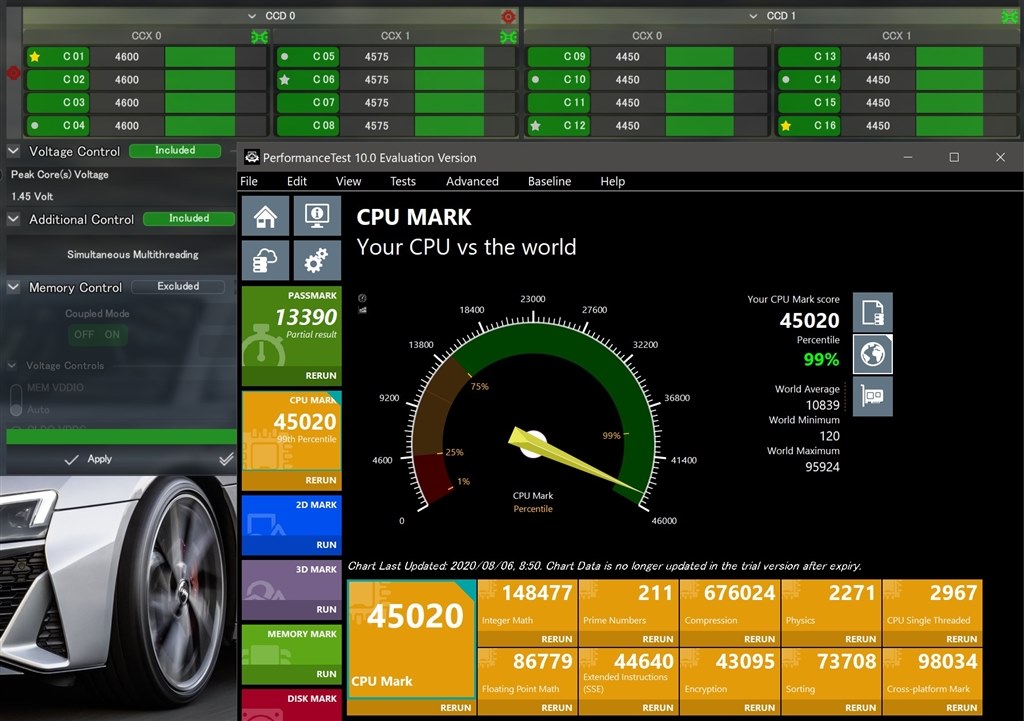This screenshot has height=721, width=1024.
Task: Collapse the Voltage Controls subsection
Action: [12, 365]
